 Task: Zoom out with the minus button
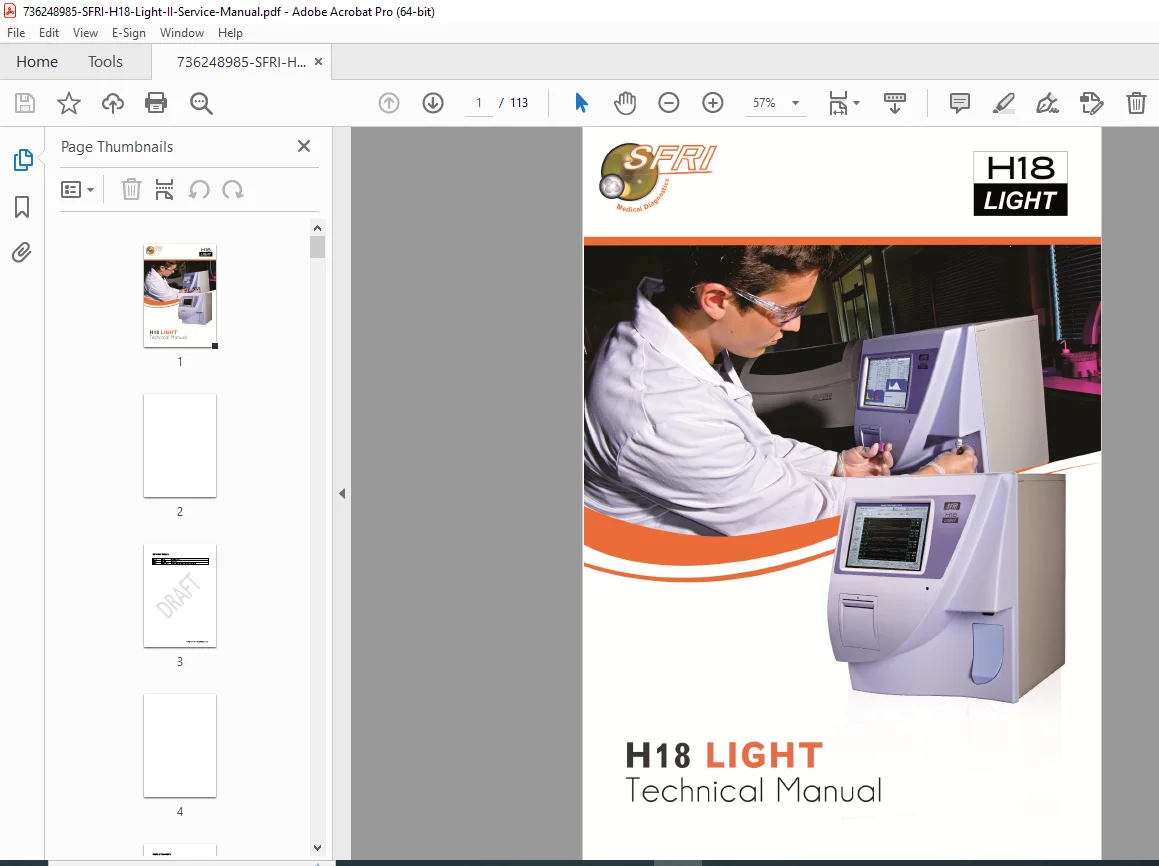pos(669,103)
